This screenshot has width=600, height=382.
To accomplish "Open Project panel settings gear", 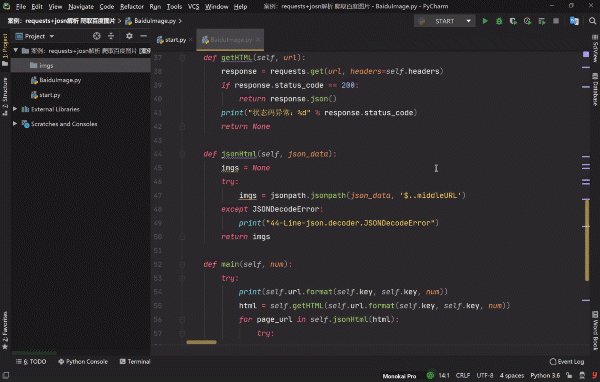I will (x=129, y=36).
